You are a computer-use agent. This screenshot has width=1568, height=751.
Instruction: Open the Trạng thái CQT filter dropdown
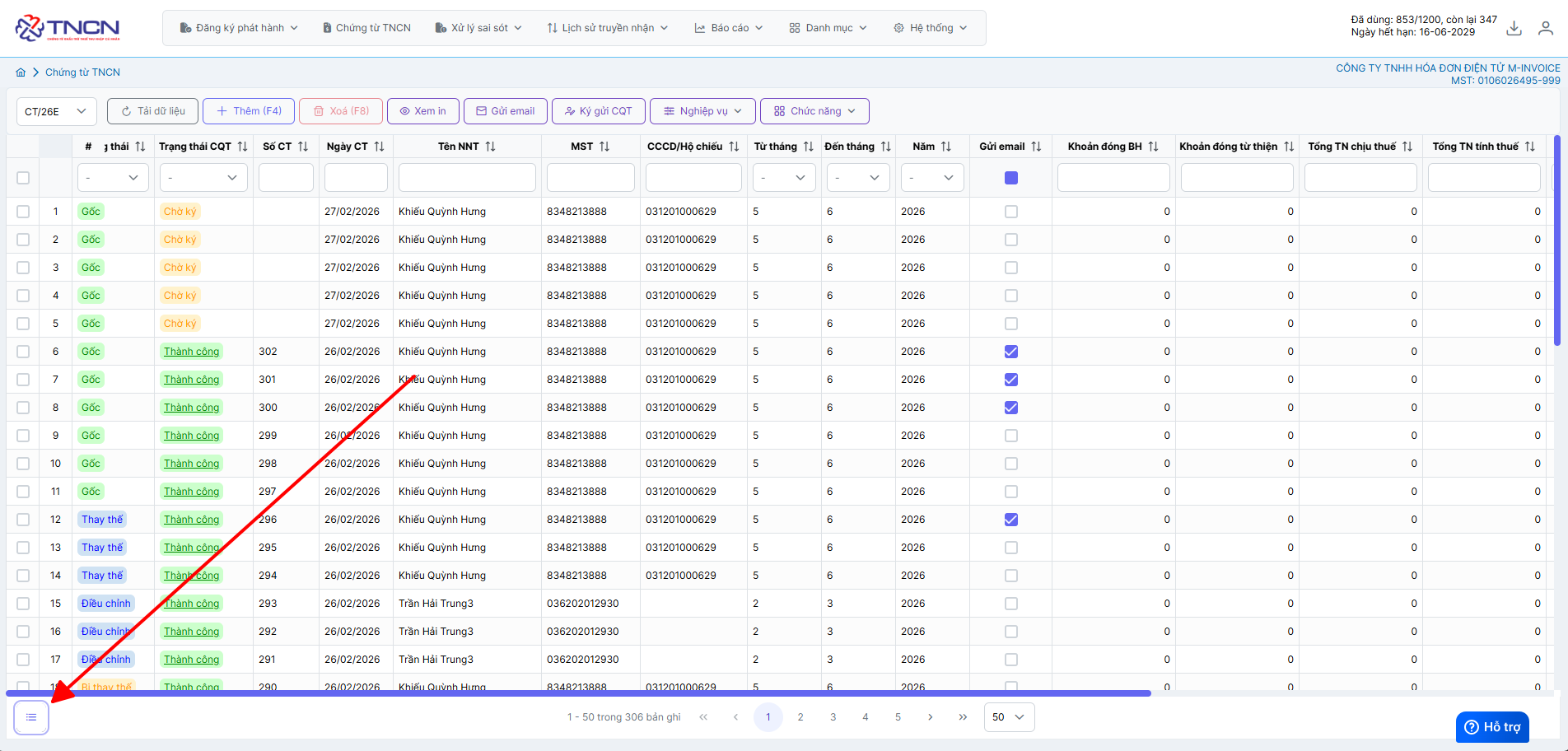click(x=203, y=178)
